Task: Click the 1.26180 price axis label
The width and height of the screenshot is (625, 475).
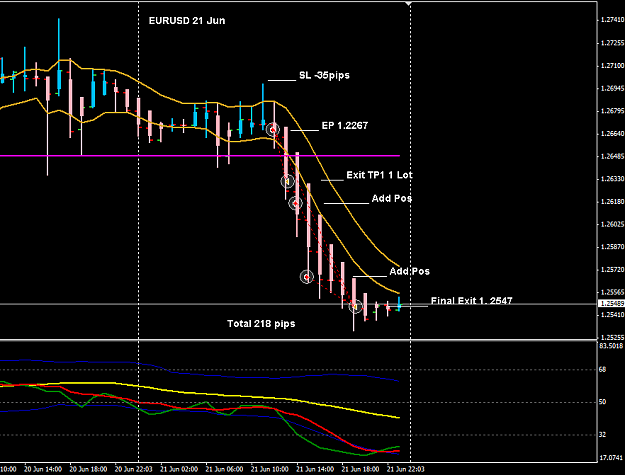Action: tap(612, 202)
